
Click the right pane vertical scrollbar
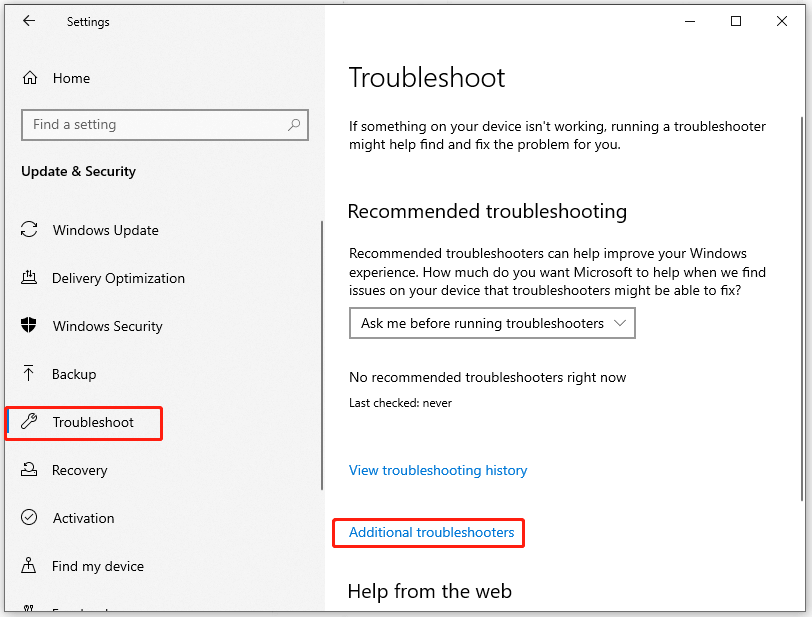(804, 300)
